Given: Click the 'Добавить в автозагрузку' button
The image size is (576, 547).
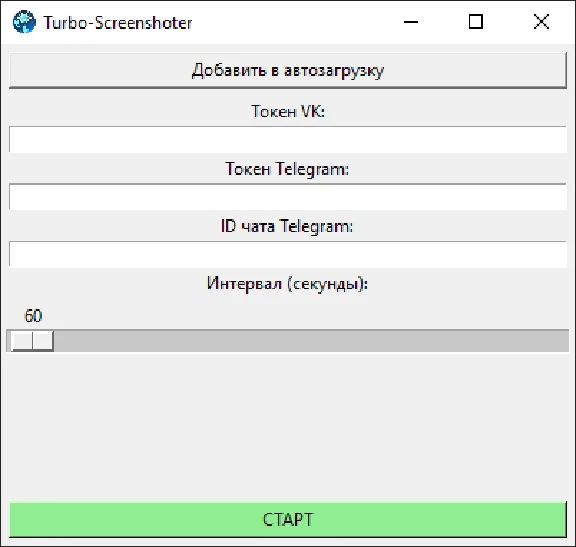Looking at the screenshot, I should click(x=288, y=71).
